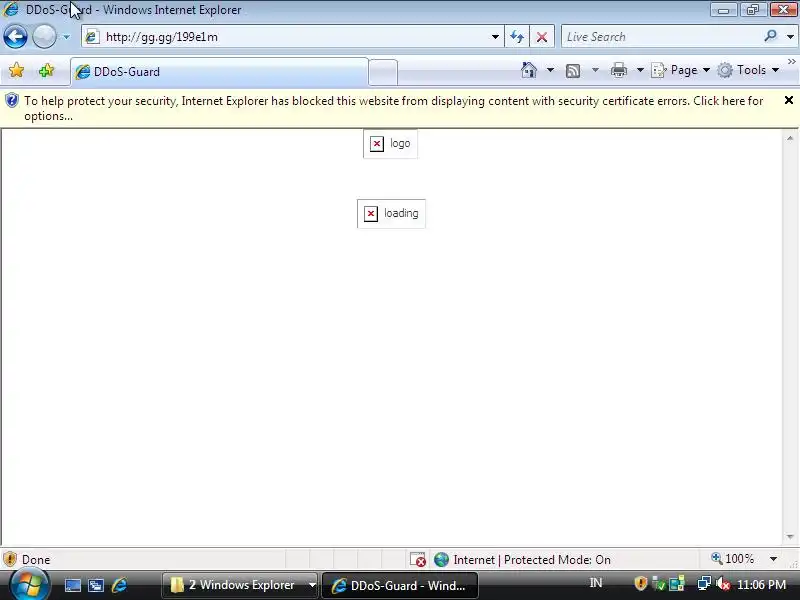Open the Tools menu
Viewport: 800px width, 600px height.
point(748,70)
